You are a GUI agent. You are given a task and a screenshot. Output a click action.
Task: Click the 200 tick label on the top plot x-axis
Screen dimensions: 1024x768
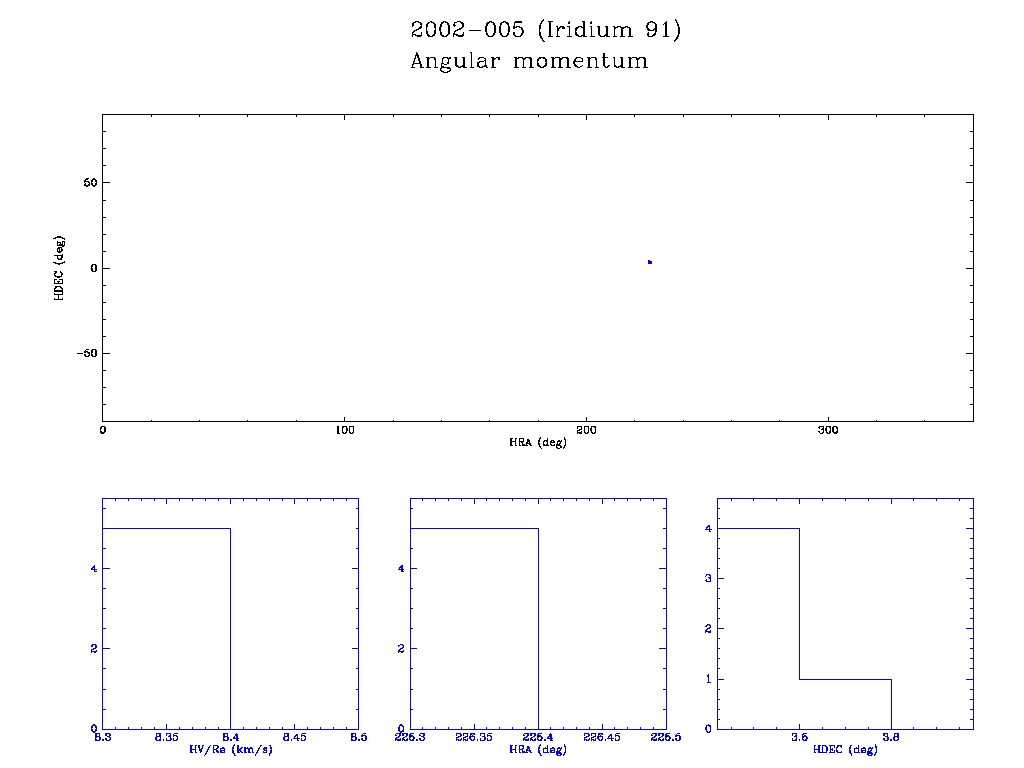tap(586, 430)
